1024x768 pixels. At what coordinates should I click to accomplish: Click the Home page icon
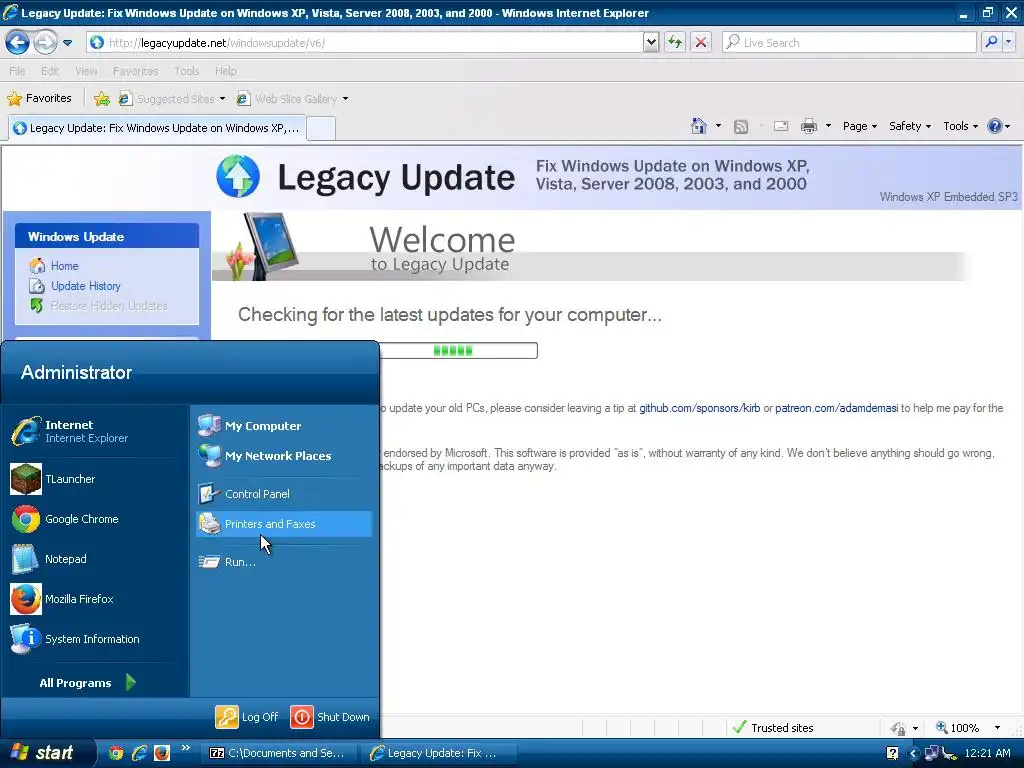pos(699,126)
